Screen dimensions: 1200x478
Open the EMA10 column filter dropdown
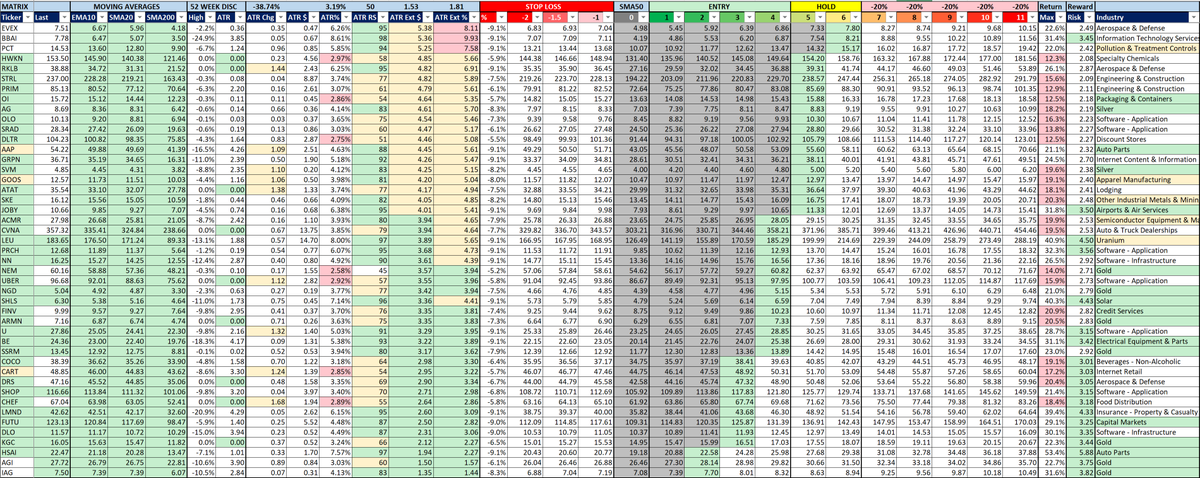coord(100,18)
